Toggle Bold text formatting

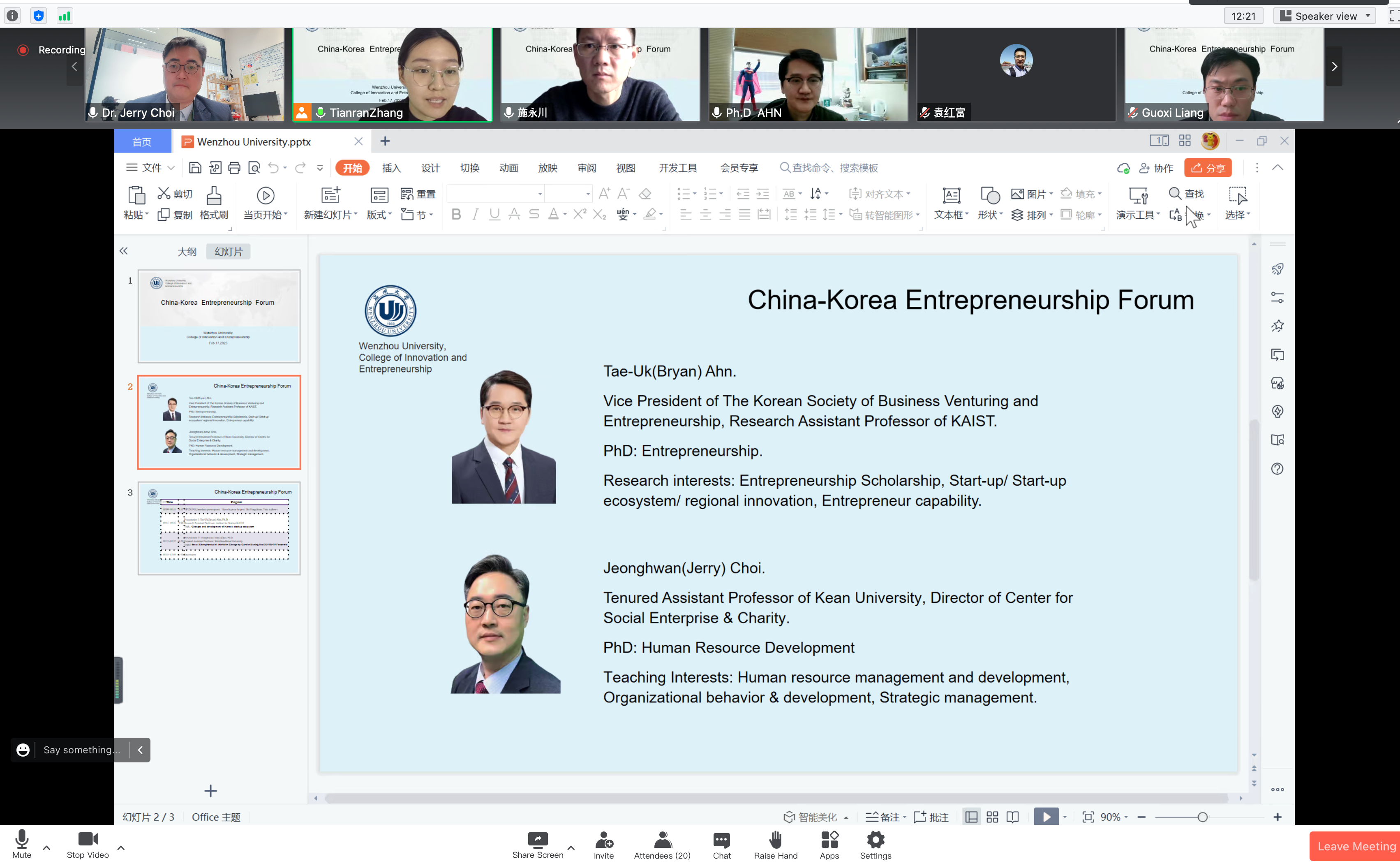click(455, 215)
